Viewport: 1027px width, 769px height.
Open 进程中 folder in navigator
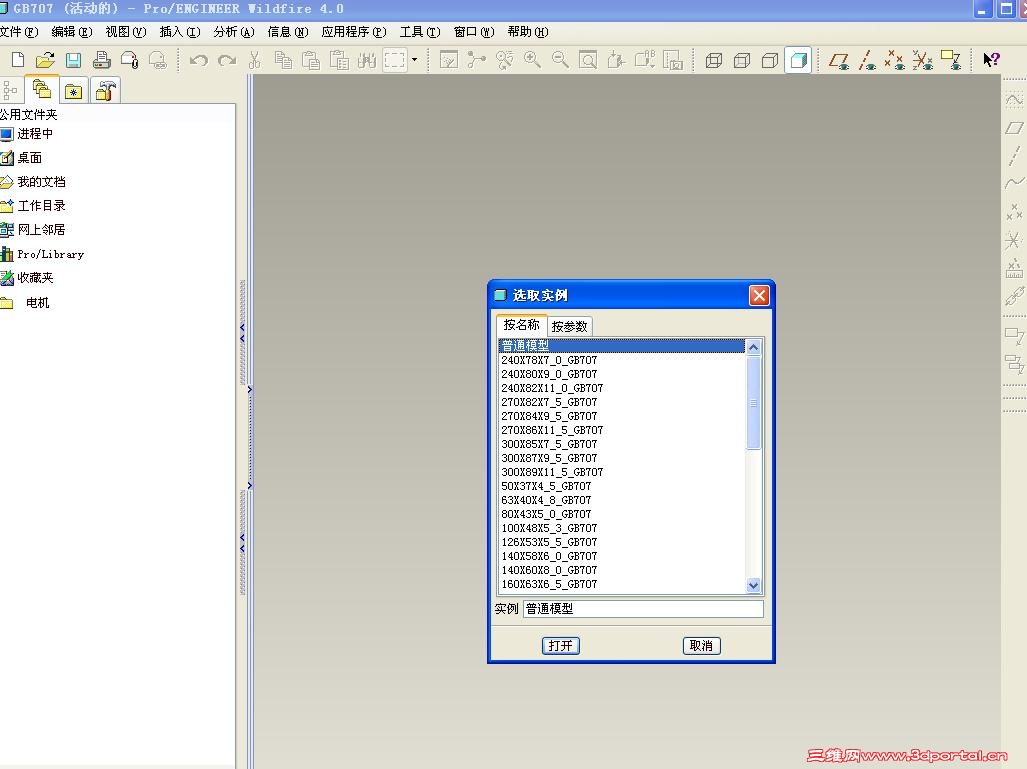27,134
